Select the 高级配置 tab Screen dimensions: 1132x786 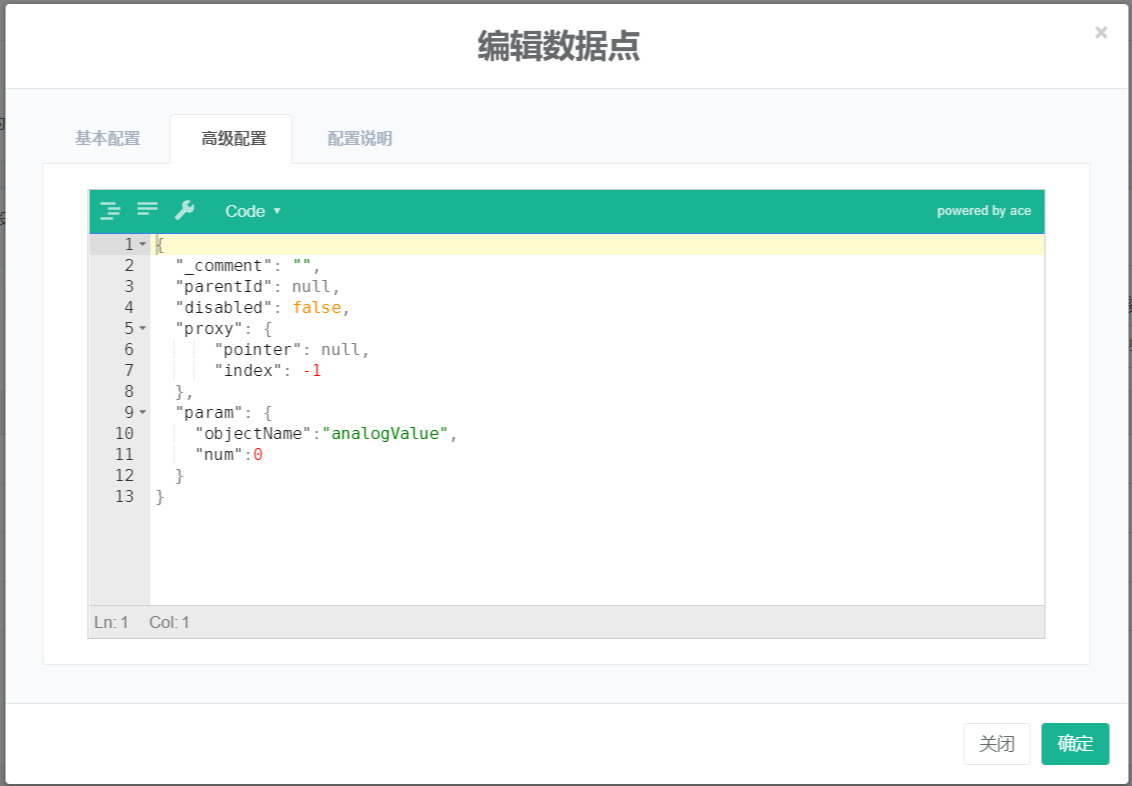tap(233, 139)
